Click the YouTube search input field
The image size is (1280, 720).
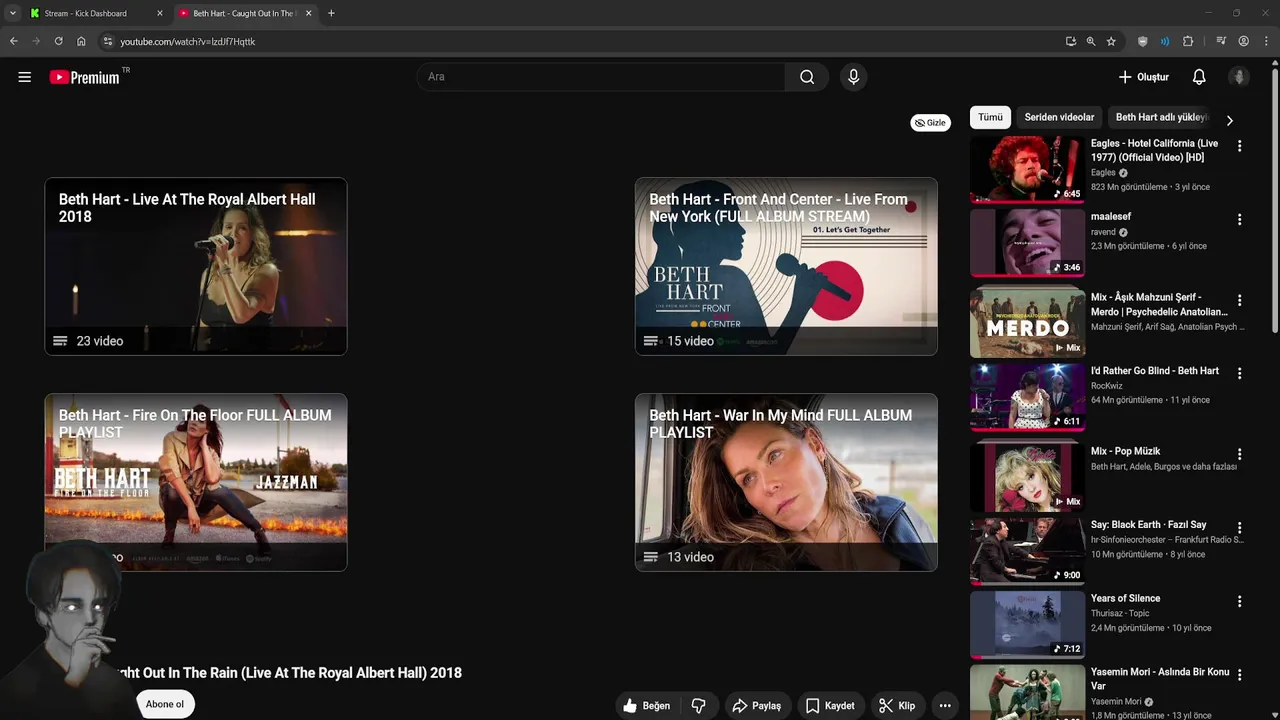(x=601, y=77)
